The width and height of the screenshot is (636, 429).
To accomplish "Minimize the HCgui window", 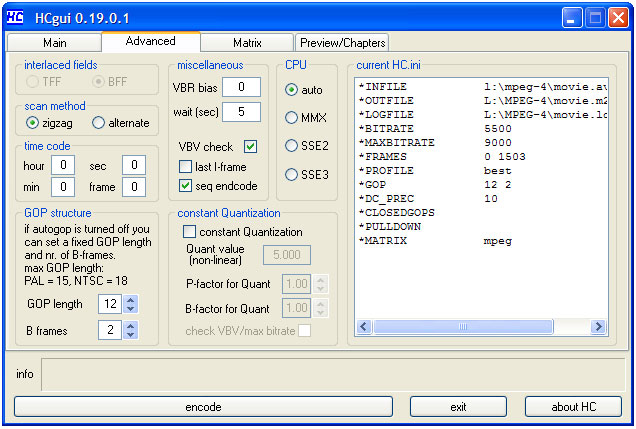I will (572, 18).
